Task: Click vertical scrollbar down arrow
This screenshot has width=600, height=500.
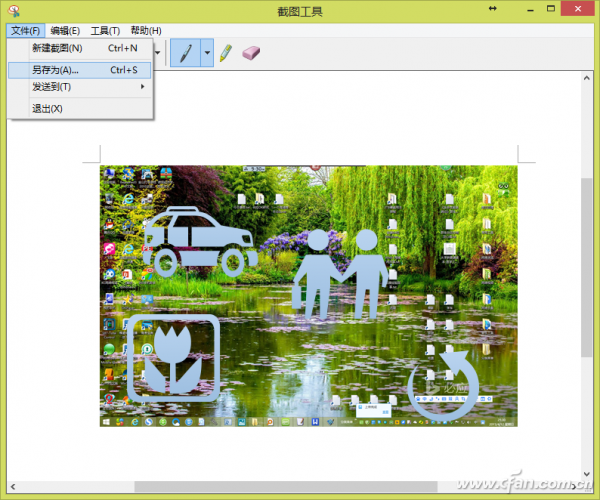Action: point(587,474)
